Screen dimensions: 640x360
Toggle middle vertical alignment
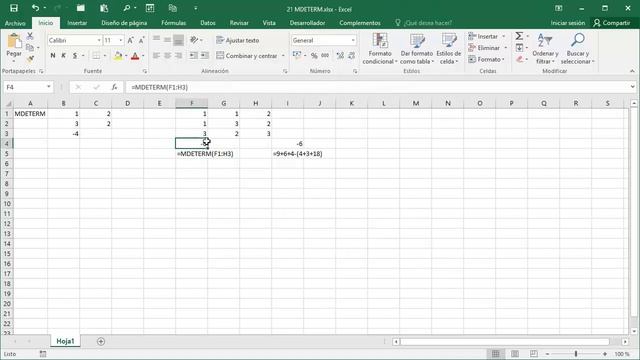(x=167, y=40)
